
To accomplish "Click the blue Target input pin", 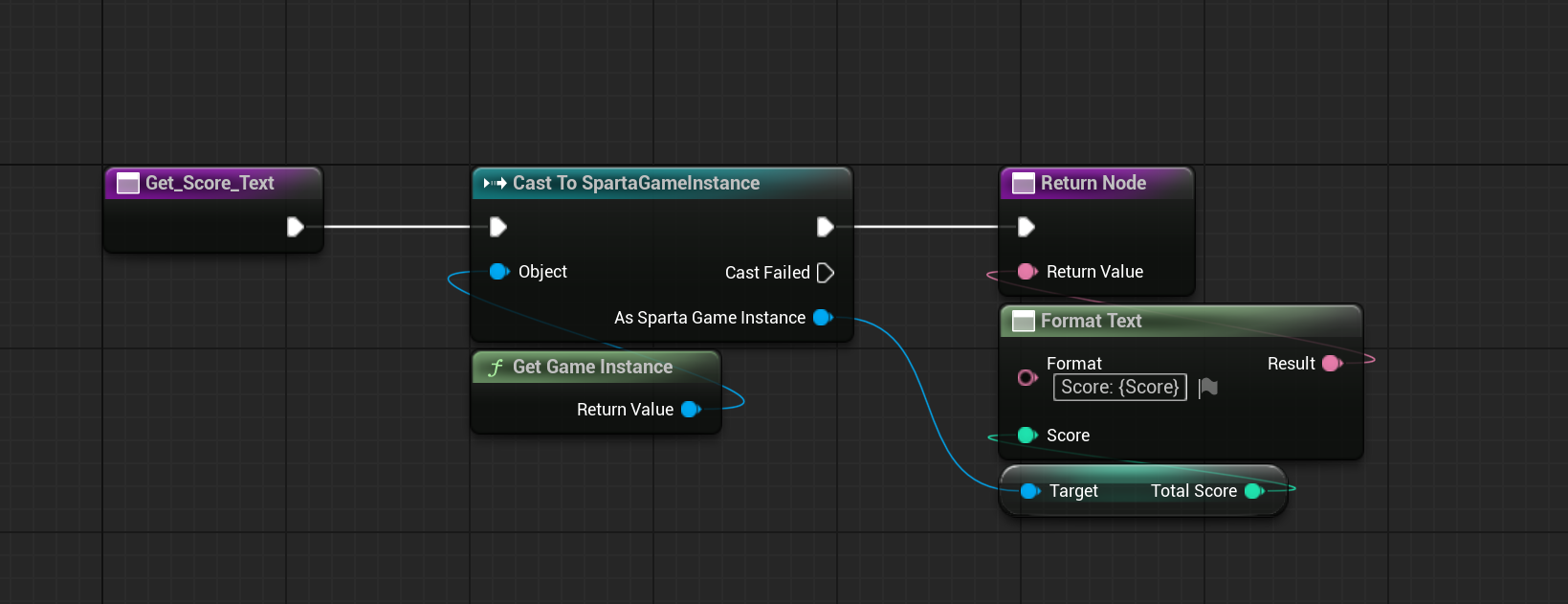I will [x=1029, y=491].
